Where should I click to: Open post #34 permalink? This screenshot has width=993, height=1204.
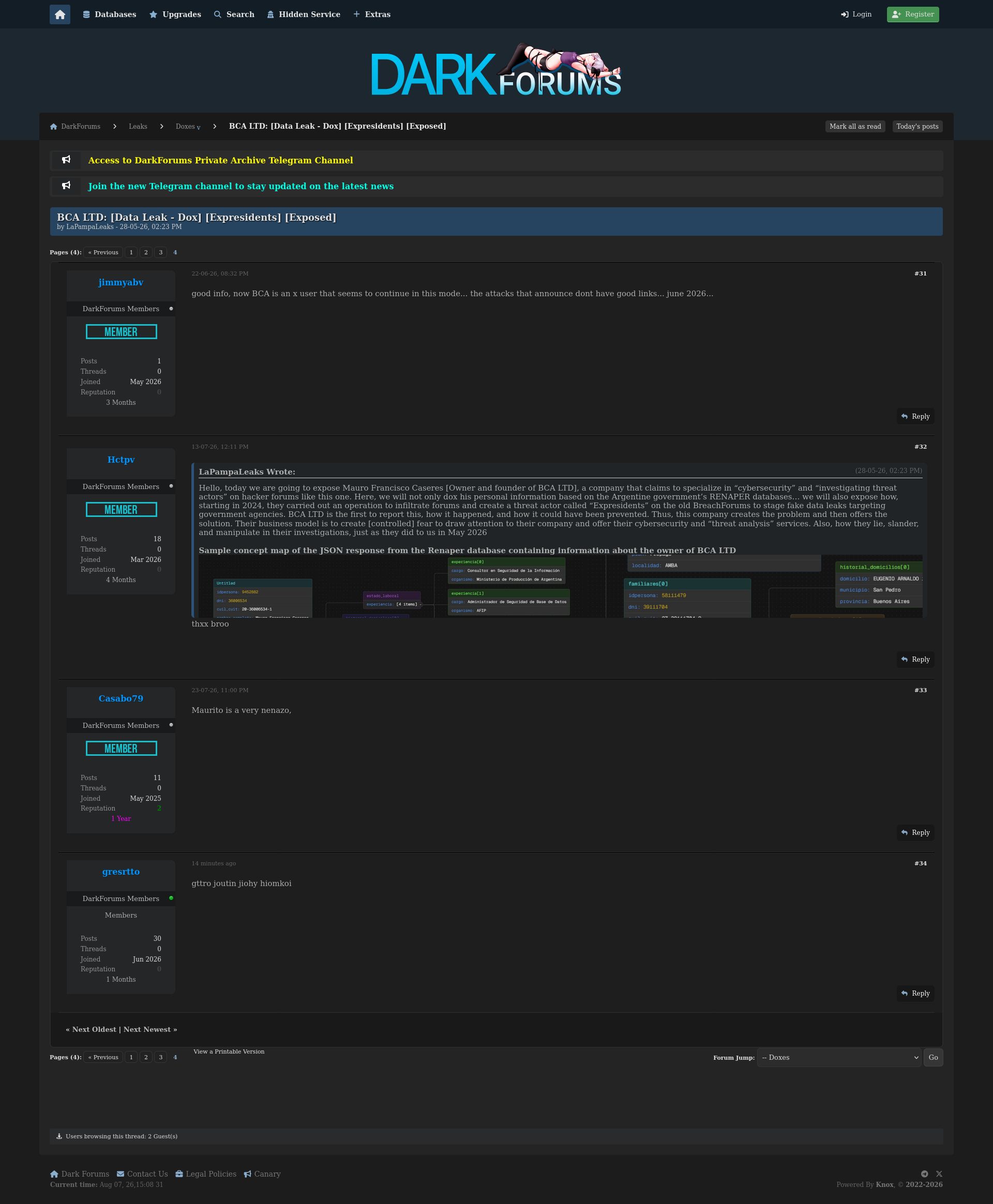coord(921,864)
